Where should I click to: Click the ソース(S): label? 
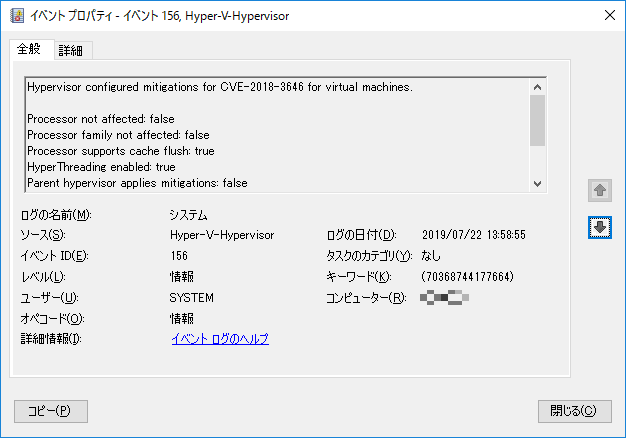pyautogui.click(x=43, y=235)
